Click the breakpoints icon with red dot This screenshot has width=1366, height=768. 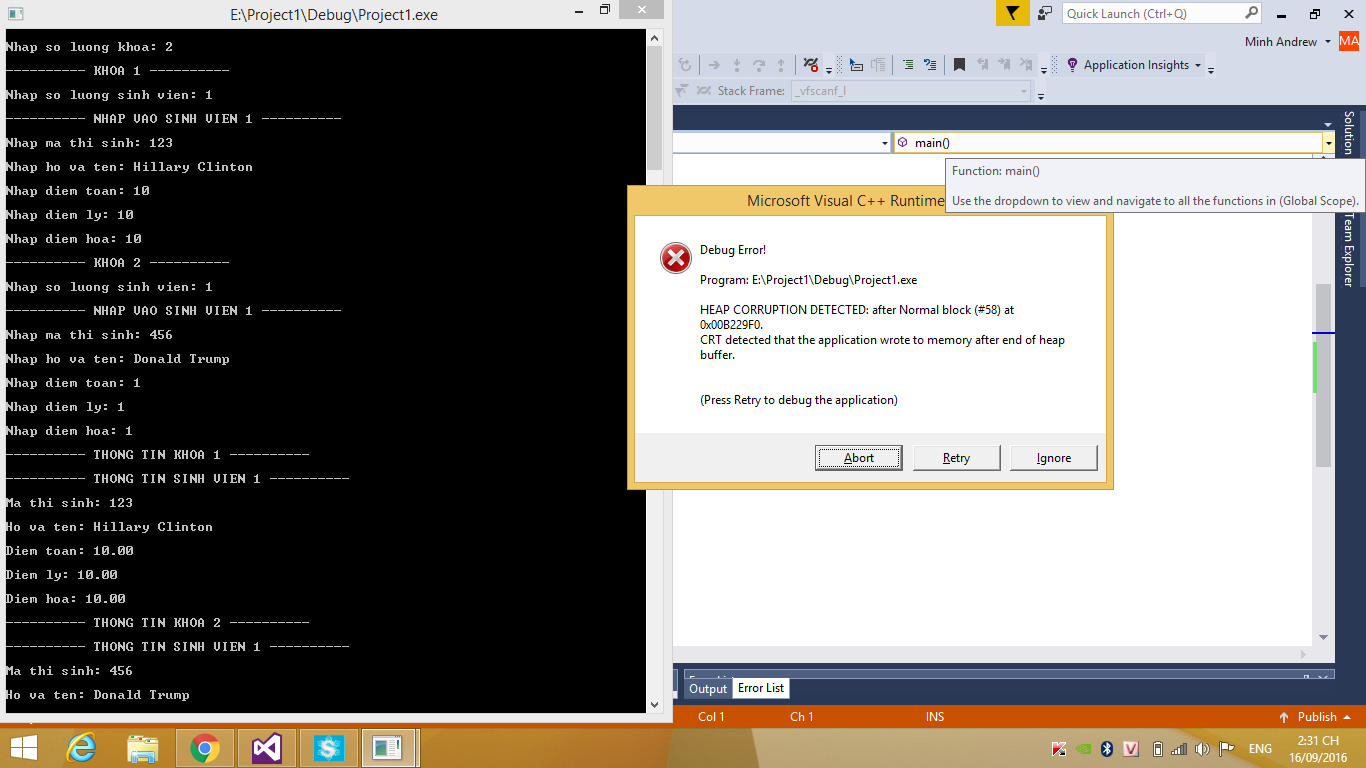pos(811,65)
